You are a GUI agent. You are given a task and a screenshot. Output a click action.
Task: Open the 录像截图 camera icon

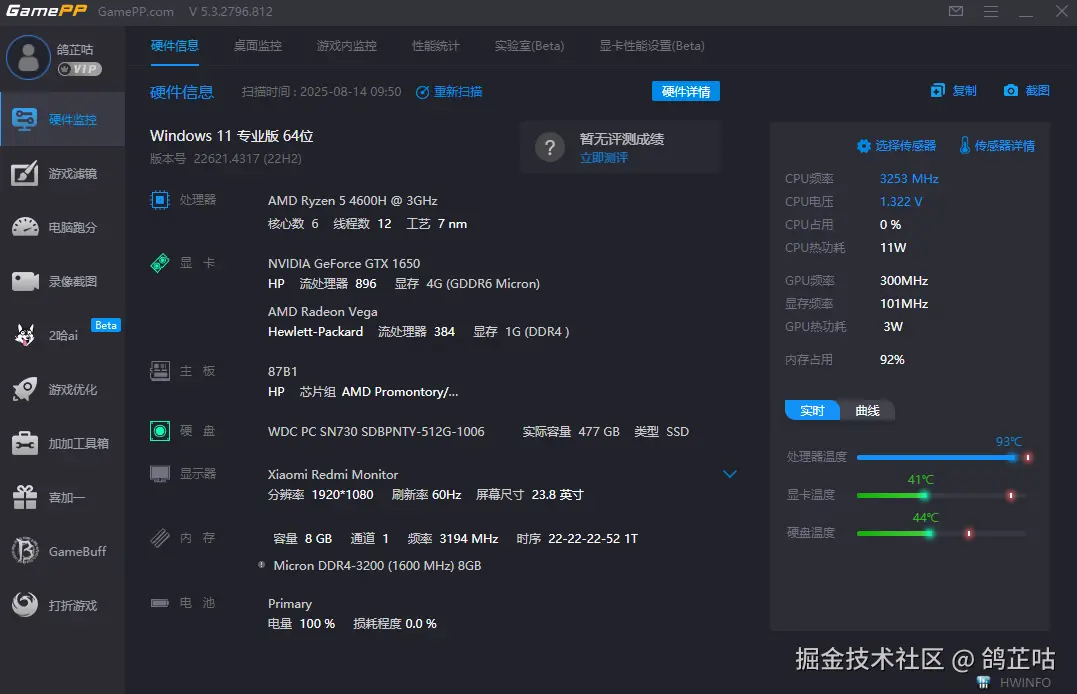[x=25, y=281]
